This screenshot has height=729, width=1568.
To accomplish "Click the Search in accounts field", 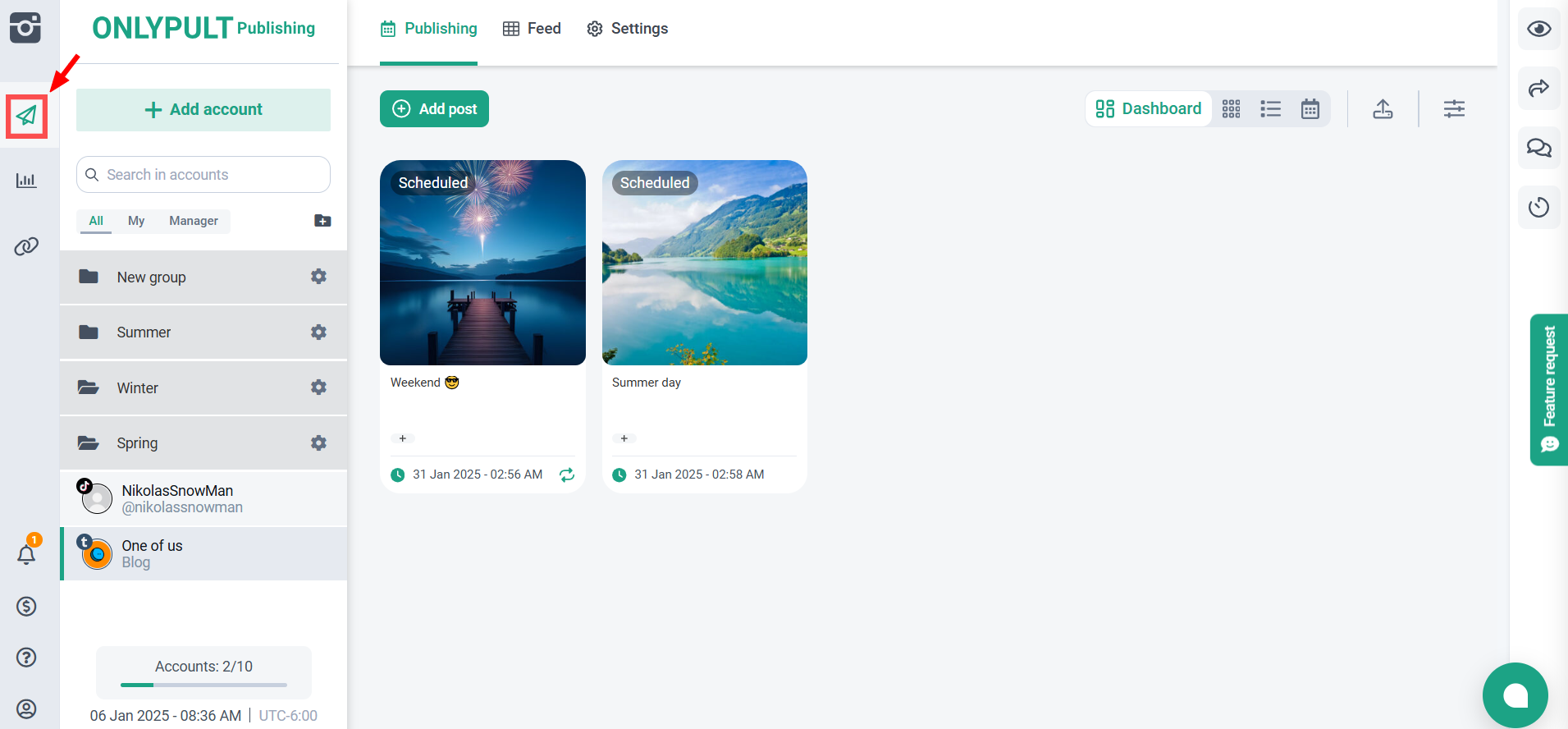I will coord(203,175).
